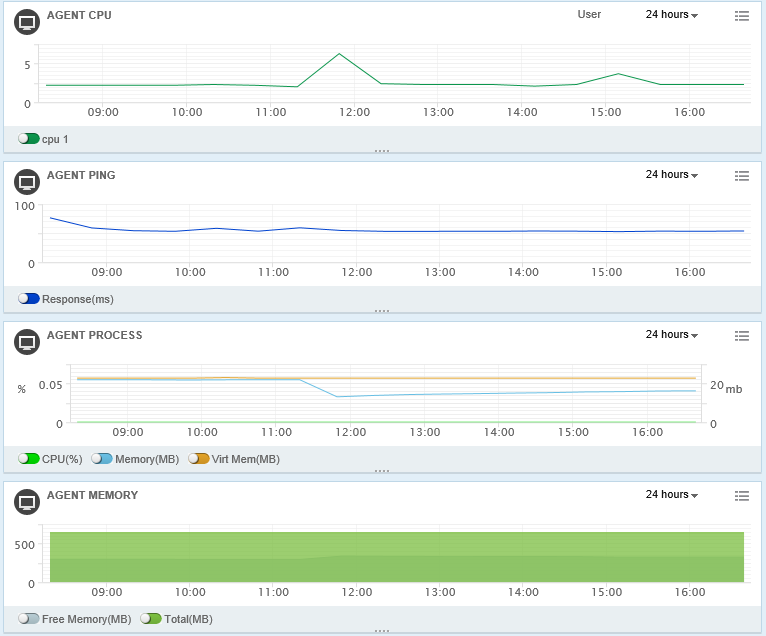
Task: Open the Agent Ping panel list menu
Action: click(x=741, y=176)
